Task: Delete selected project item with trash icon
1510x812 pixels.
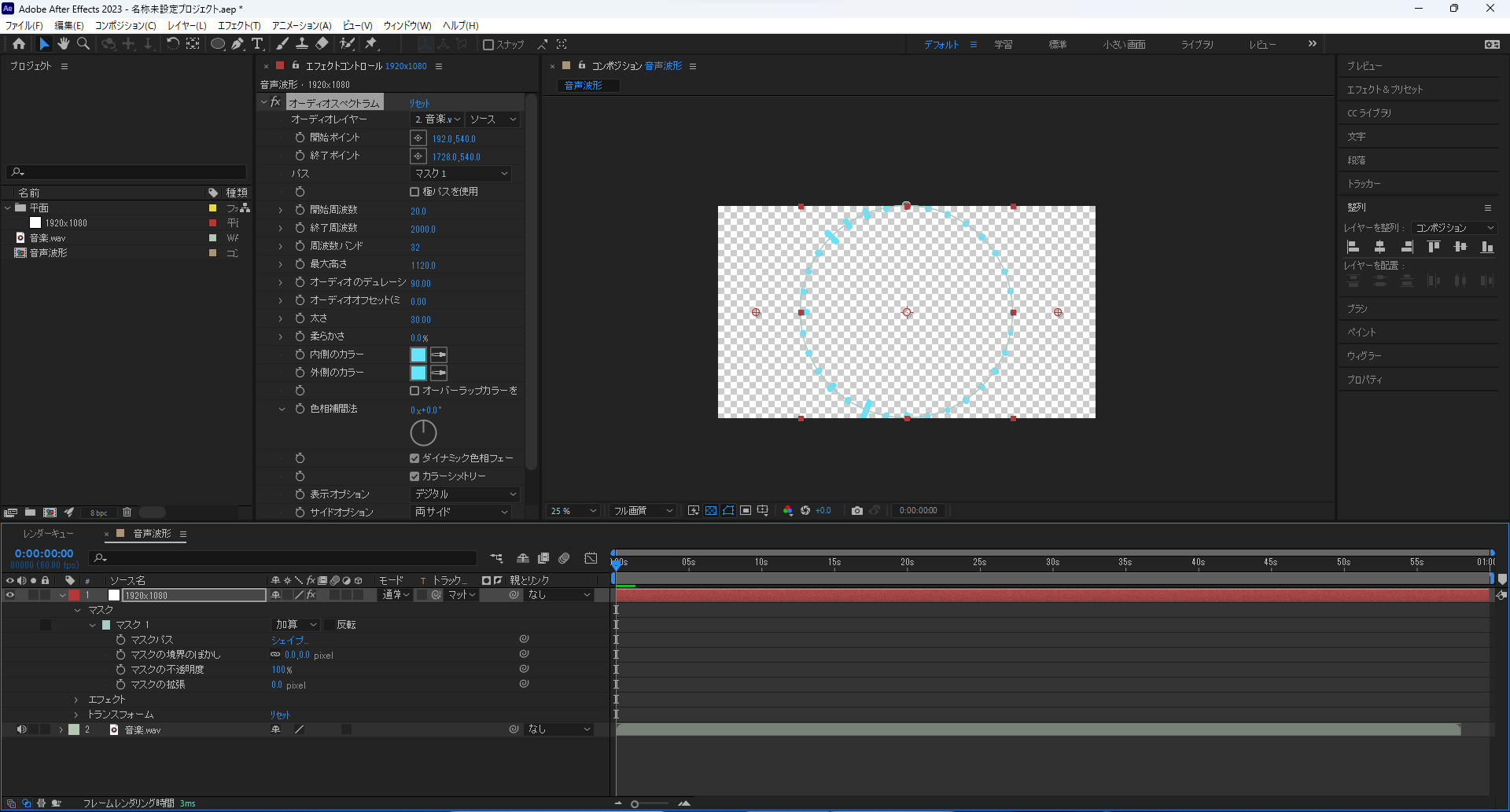Action: pos(127,513)
